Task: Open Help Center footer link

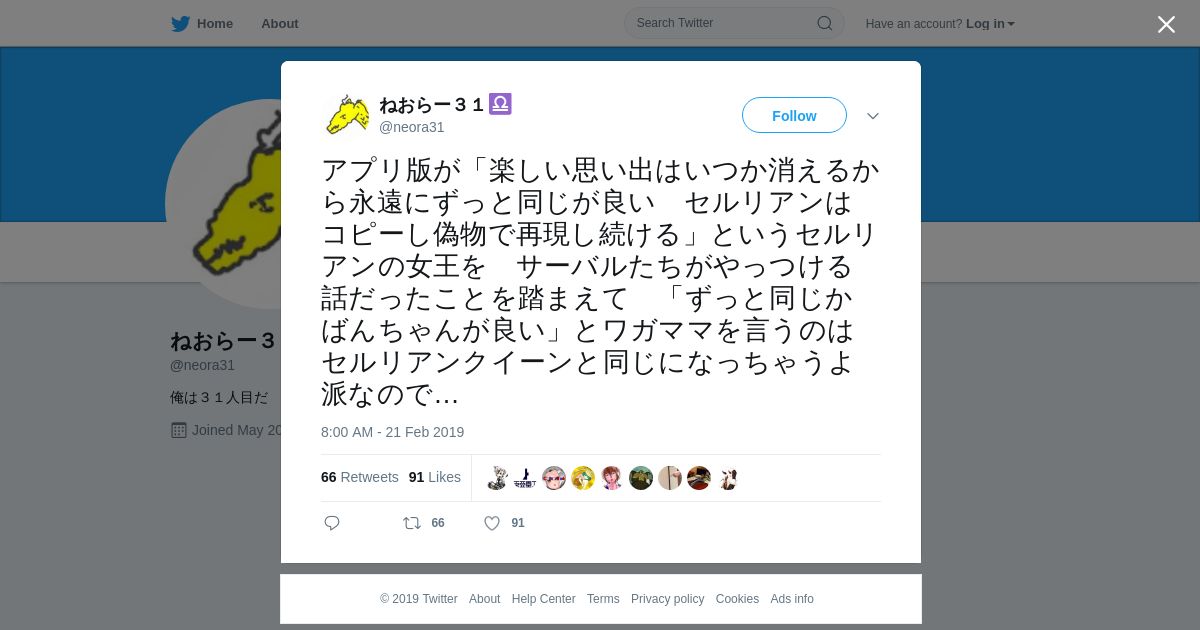Action: point(543,599)
